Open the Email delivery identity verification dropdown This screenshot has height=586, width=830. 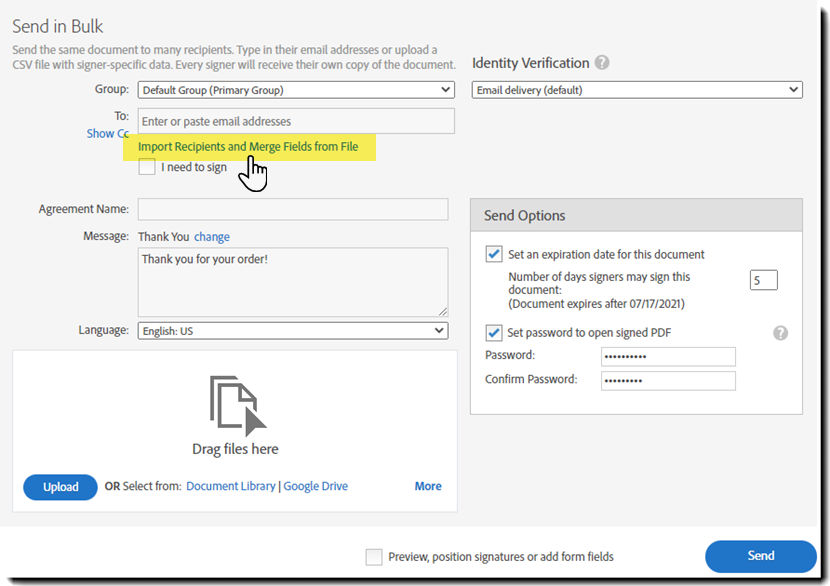637,89
